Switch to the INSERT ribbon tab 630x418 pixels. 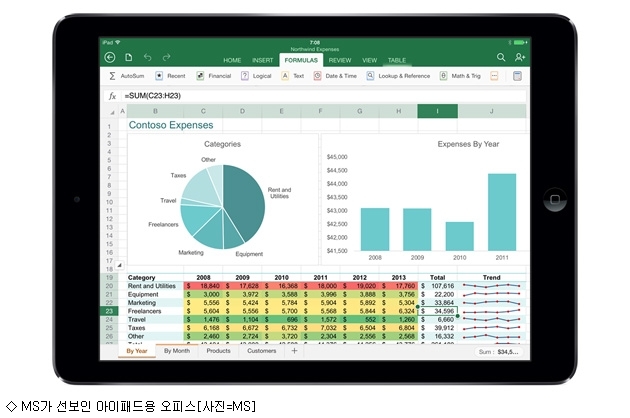(x=263, y=60)
